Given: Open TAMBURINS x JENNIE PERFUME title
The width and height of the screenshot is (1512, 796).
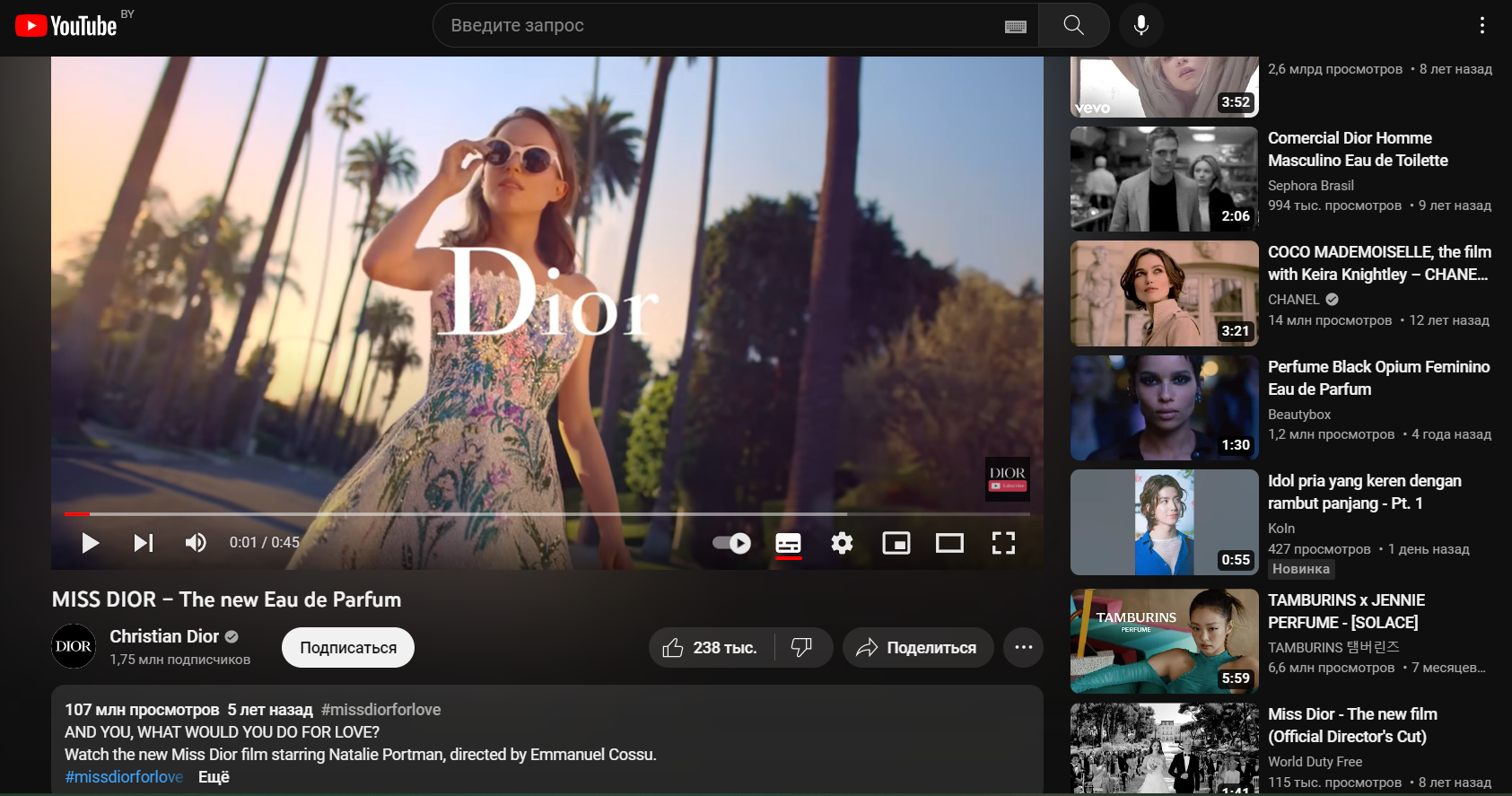Looking at the screenshot, I should coord(1346,611).
